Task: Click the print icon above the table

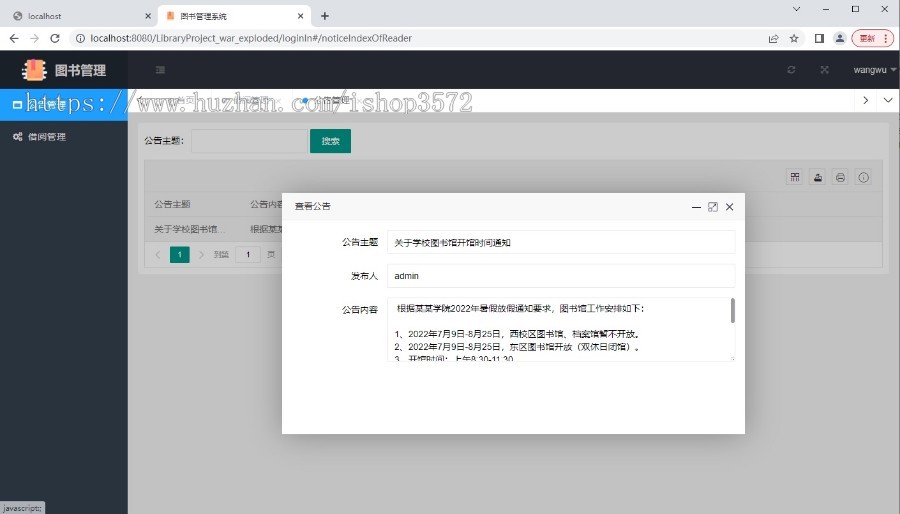Action: [x=840, y=177]
